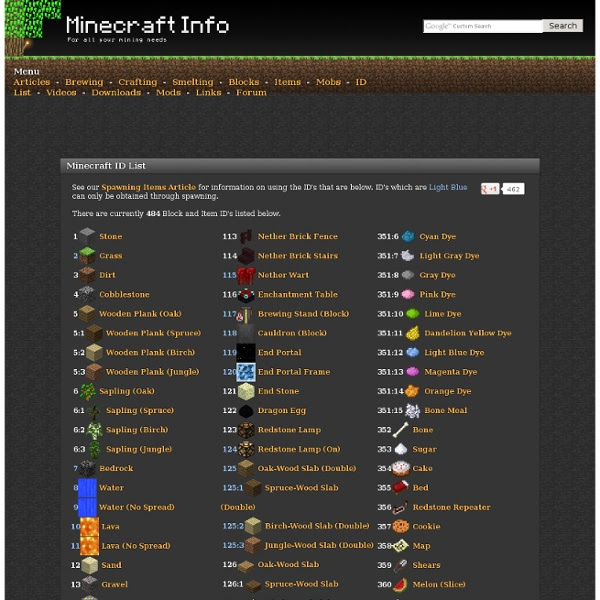Open the Spawning Items Article link
Screen dimensions: 600x600
point(148,187)
